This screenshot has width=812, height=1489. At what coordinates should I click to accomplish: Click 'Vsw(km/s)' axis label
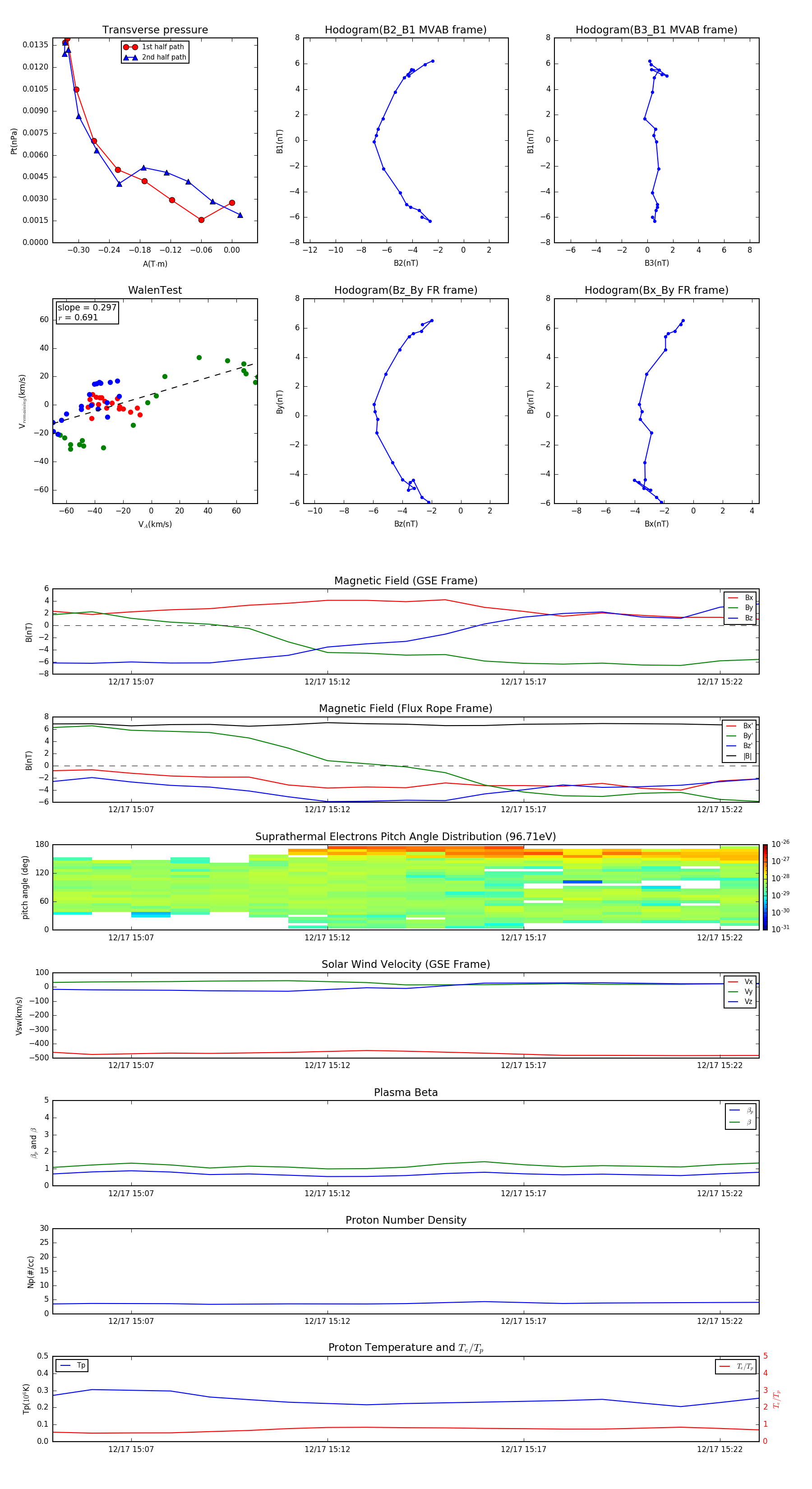pos(19,1016)
